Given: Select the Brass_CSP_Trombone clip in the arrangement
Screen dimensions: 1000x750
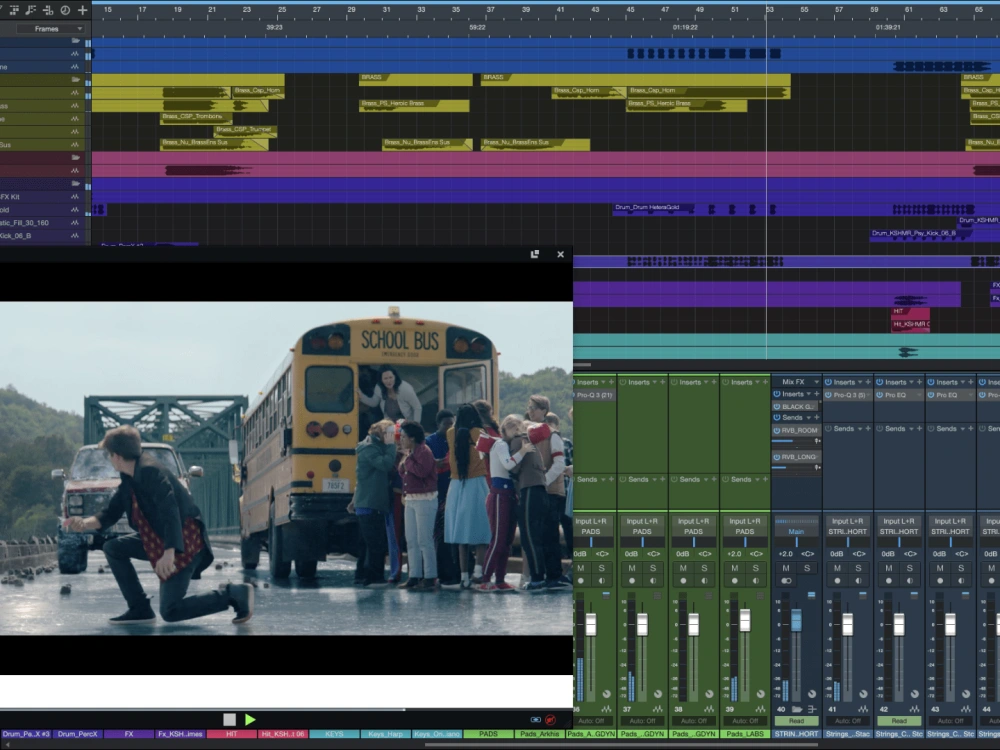Looking at the screenshot, I should pyautogui.click(x=195, y=117).
